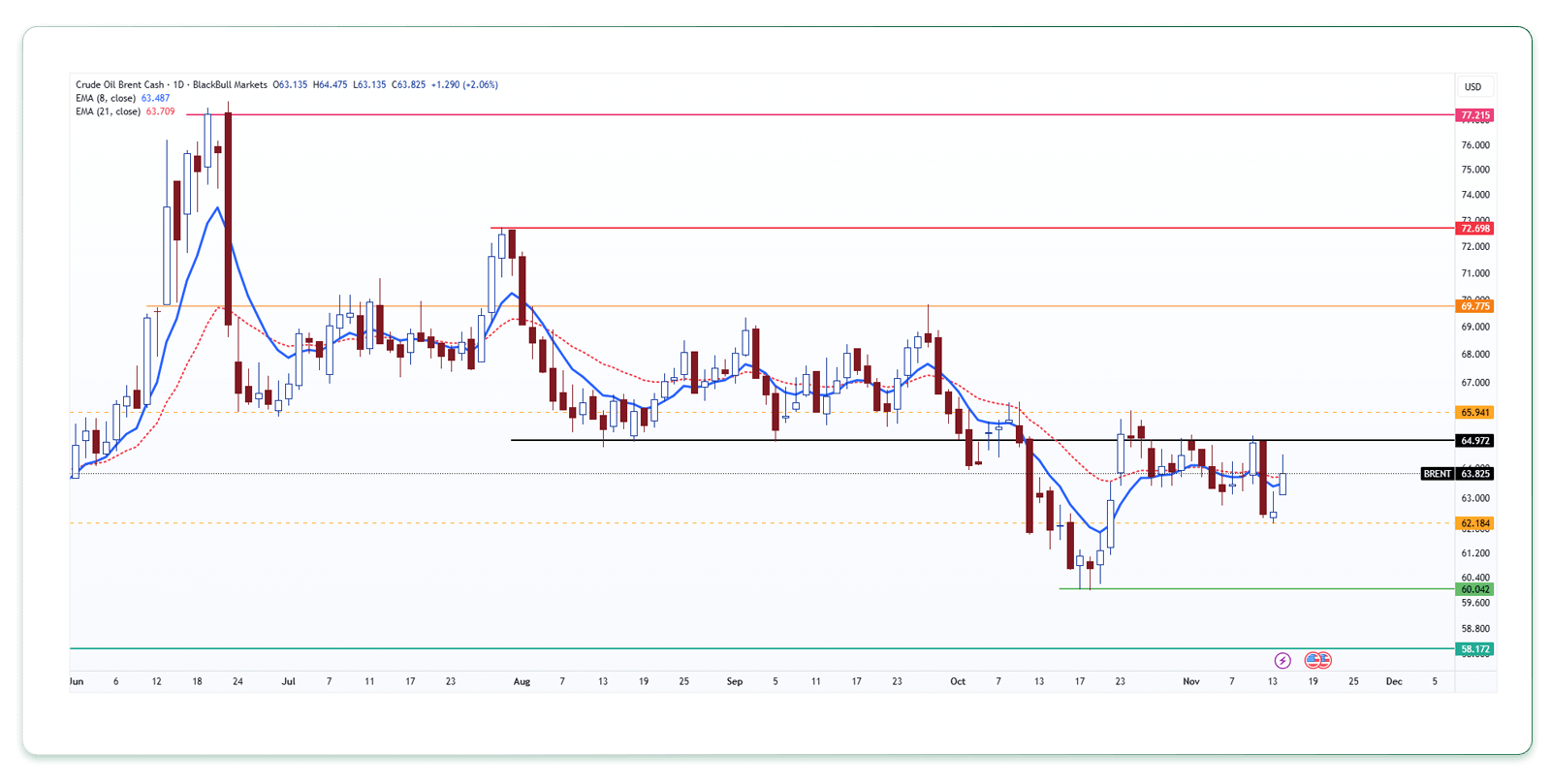Click the Aug label on time axis
This screenshot has height=784, width=1551.
click(522, 681)
